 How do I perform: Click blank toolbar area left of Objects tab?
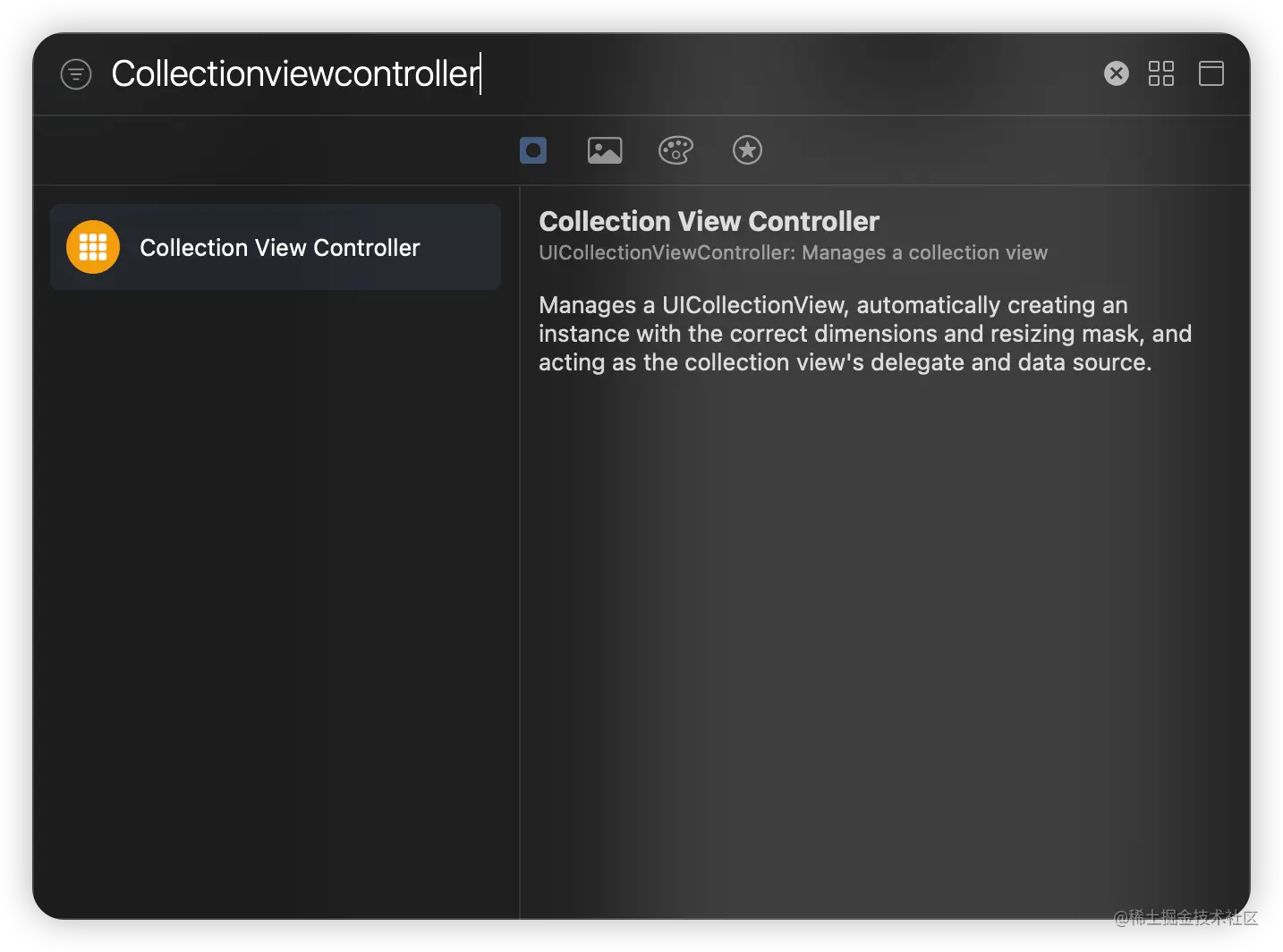point(268,150)
